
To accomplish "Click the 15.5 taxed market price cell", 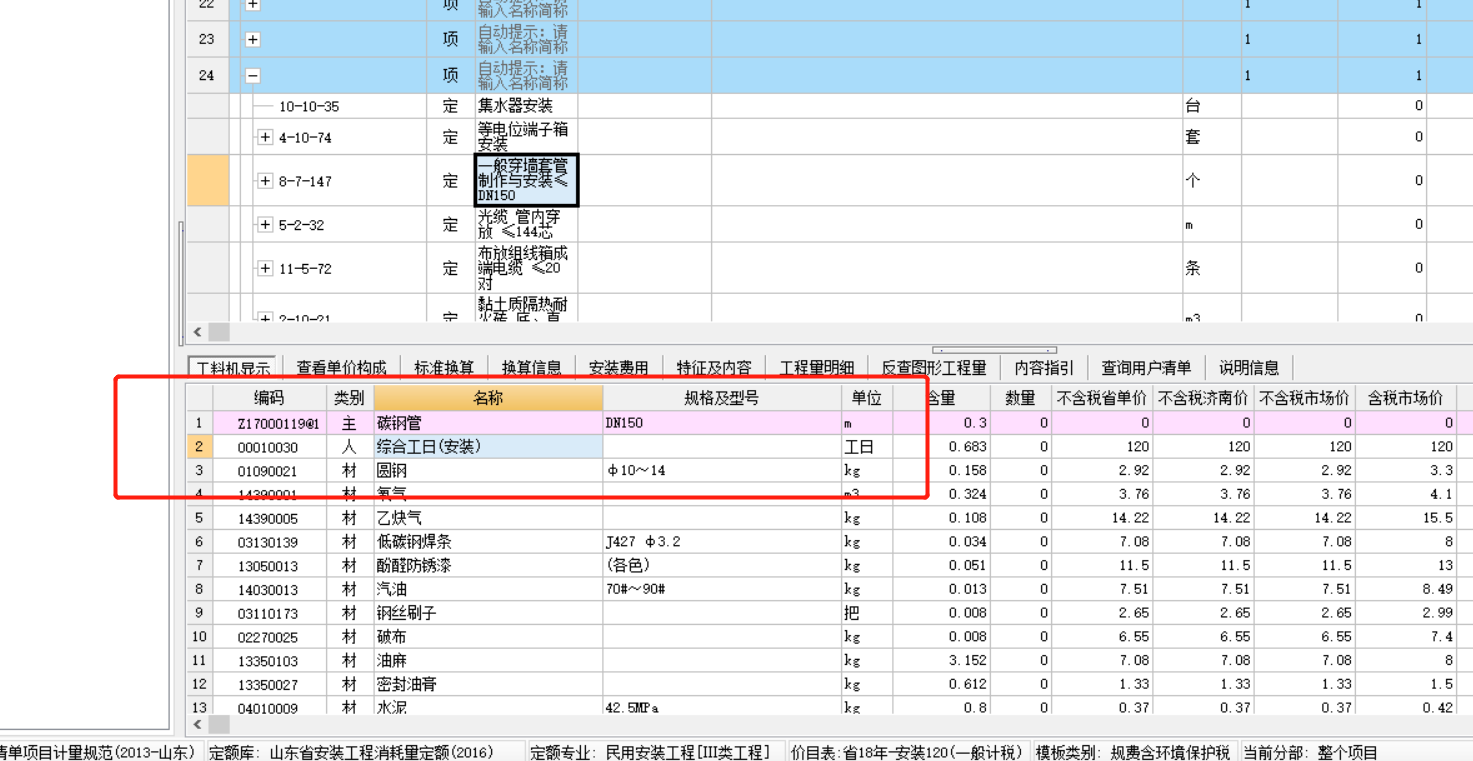I will click(1405, 518).
